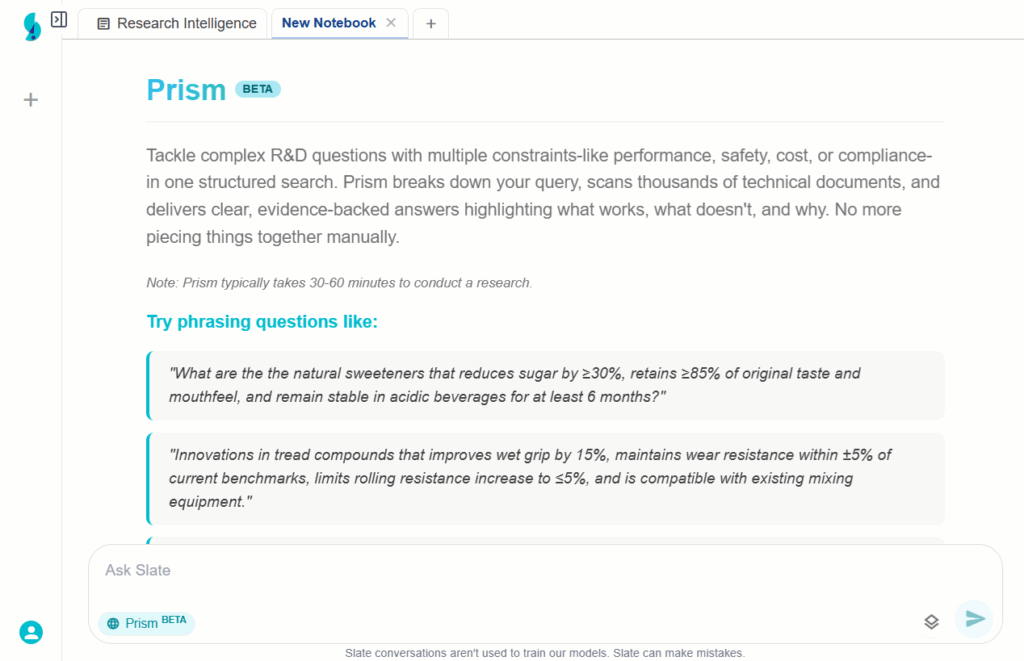This screenshot has height=661, width=1024.
Task: Click the note about 30-60 minutes research
Action: (x=339, y=283)
